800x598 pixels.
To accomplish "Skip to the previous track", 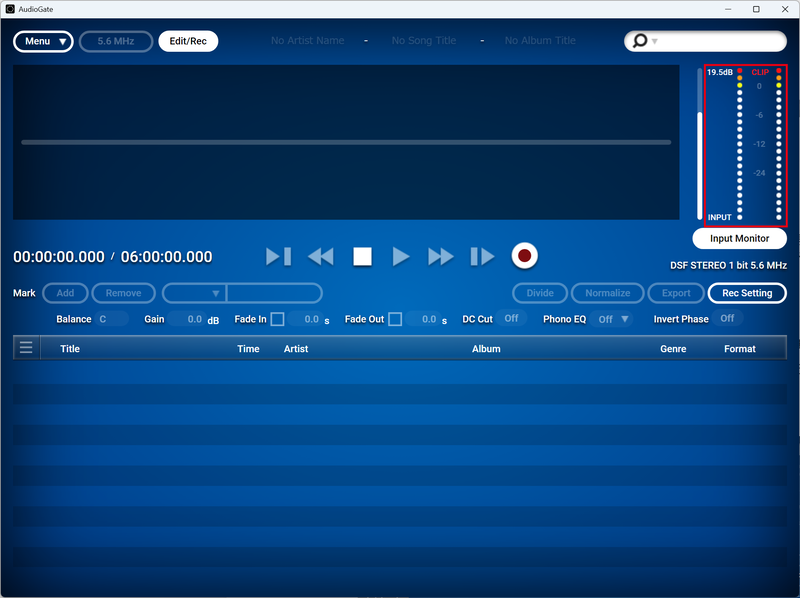I will (x=279, y=256).
